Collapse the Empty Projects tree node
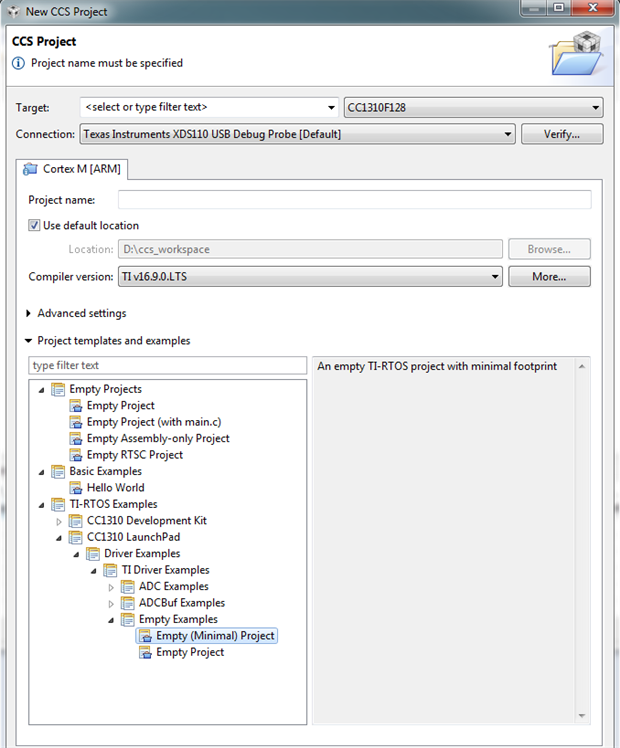This screenshot has height=748, width=620. pyautogui.click(x=41, y=390)
